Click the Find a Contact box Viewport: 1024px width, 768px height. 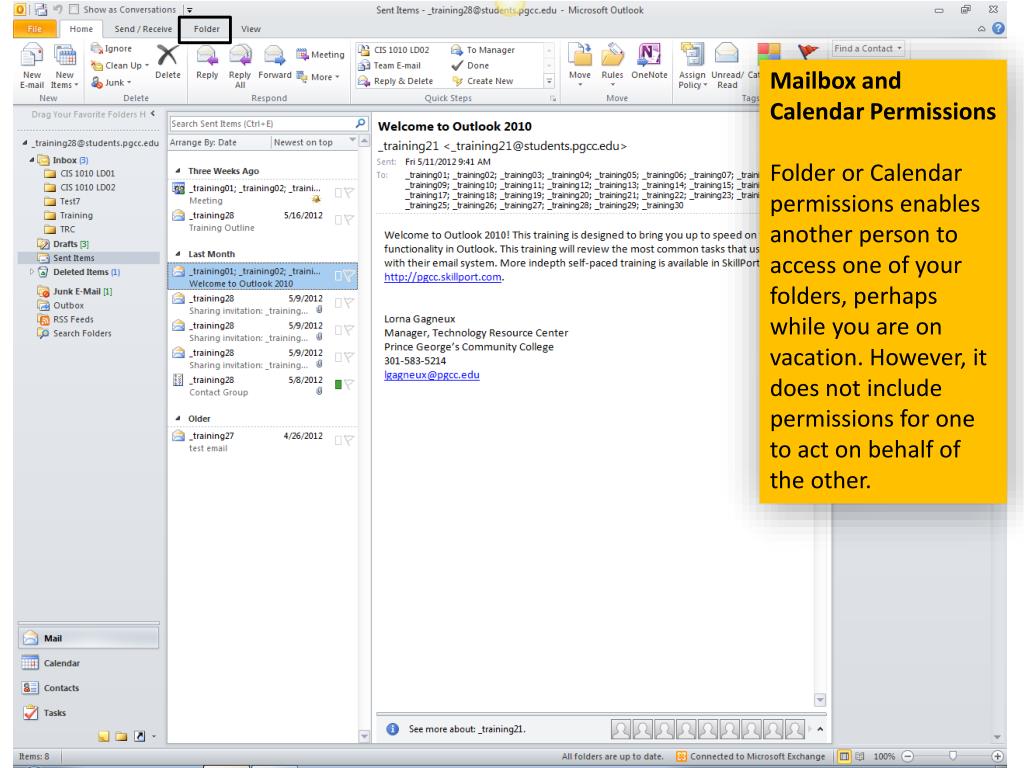[x=867, y=48]
